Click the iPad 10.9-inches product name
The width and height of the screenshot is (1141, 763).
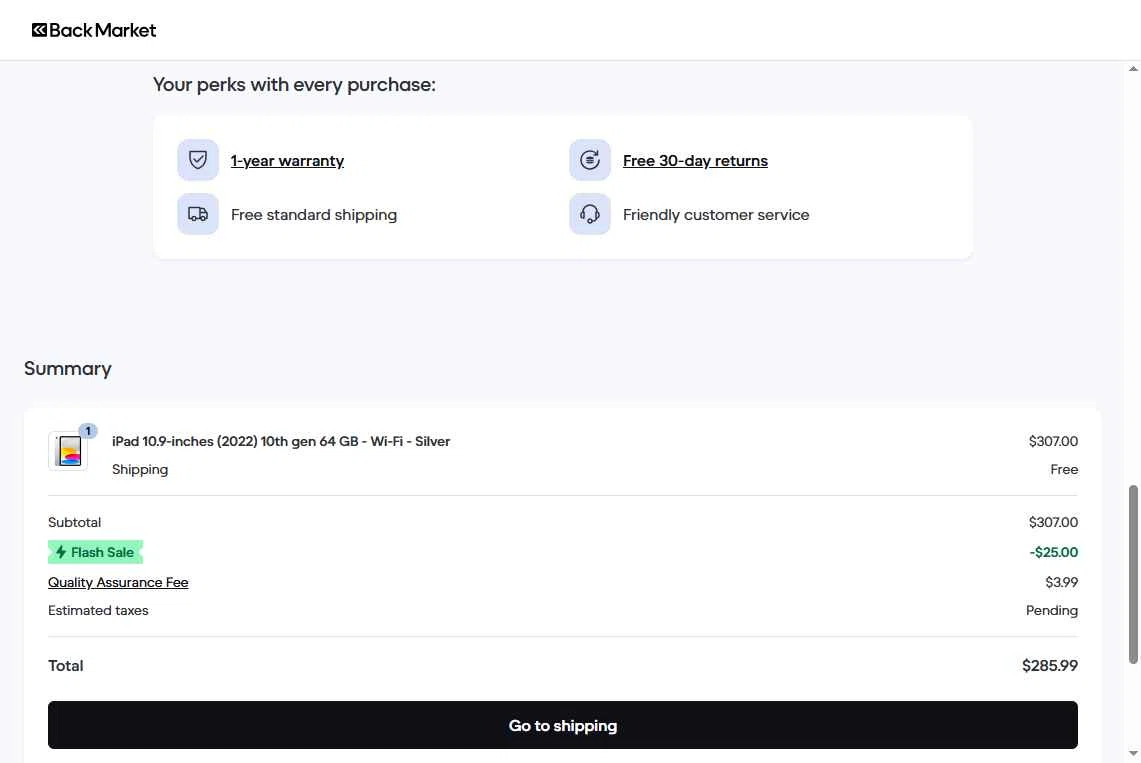pyautogui.click(x=281, y=442)
